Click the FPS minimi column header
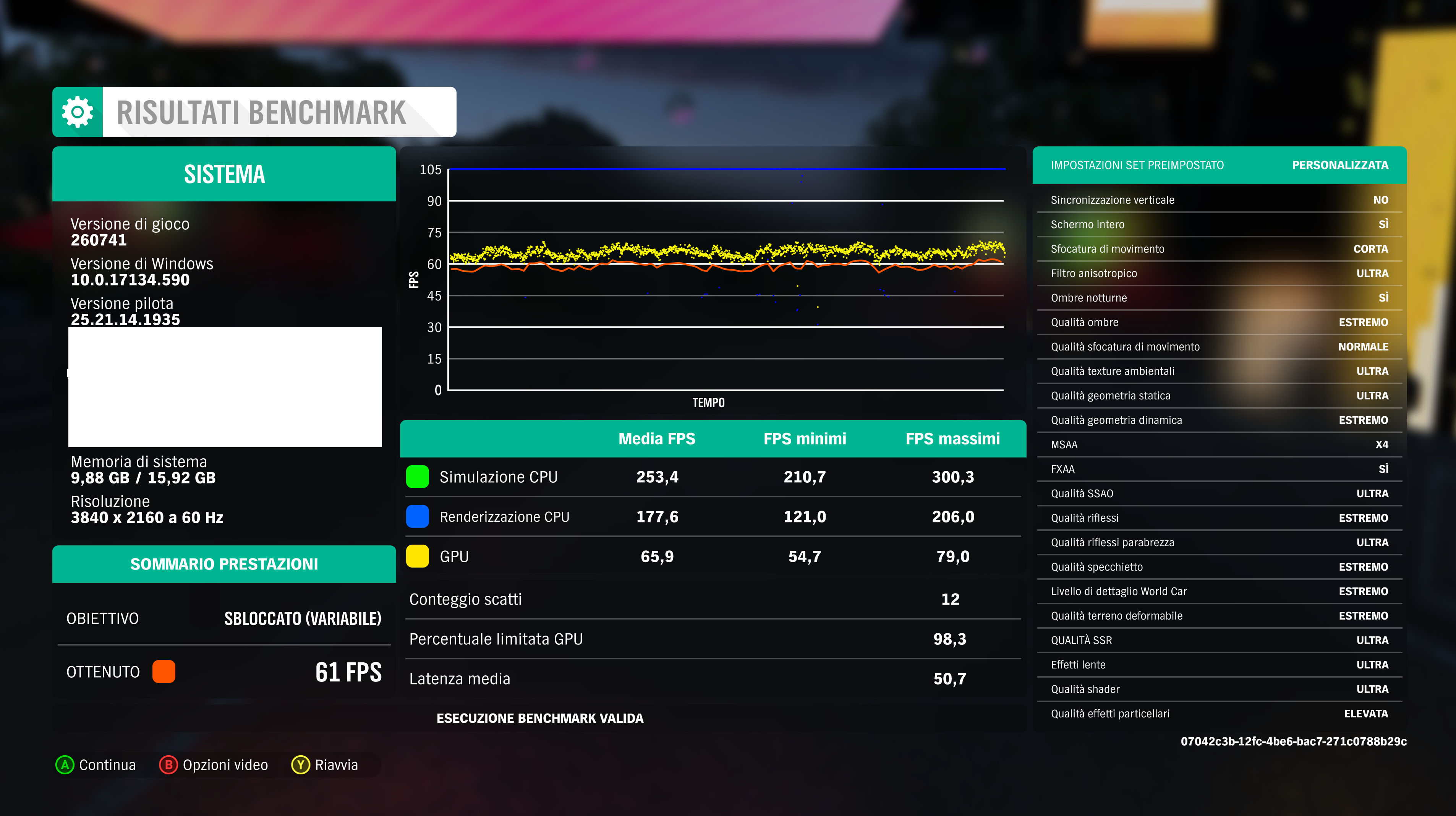This screenshot has width=1456, height=816. coord(805,439)
